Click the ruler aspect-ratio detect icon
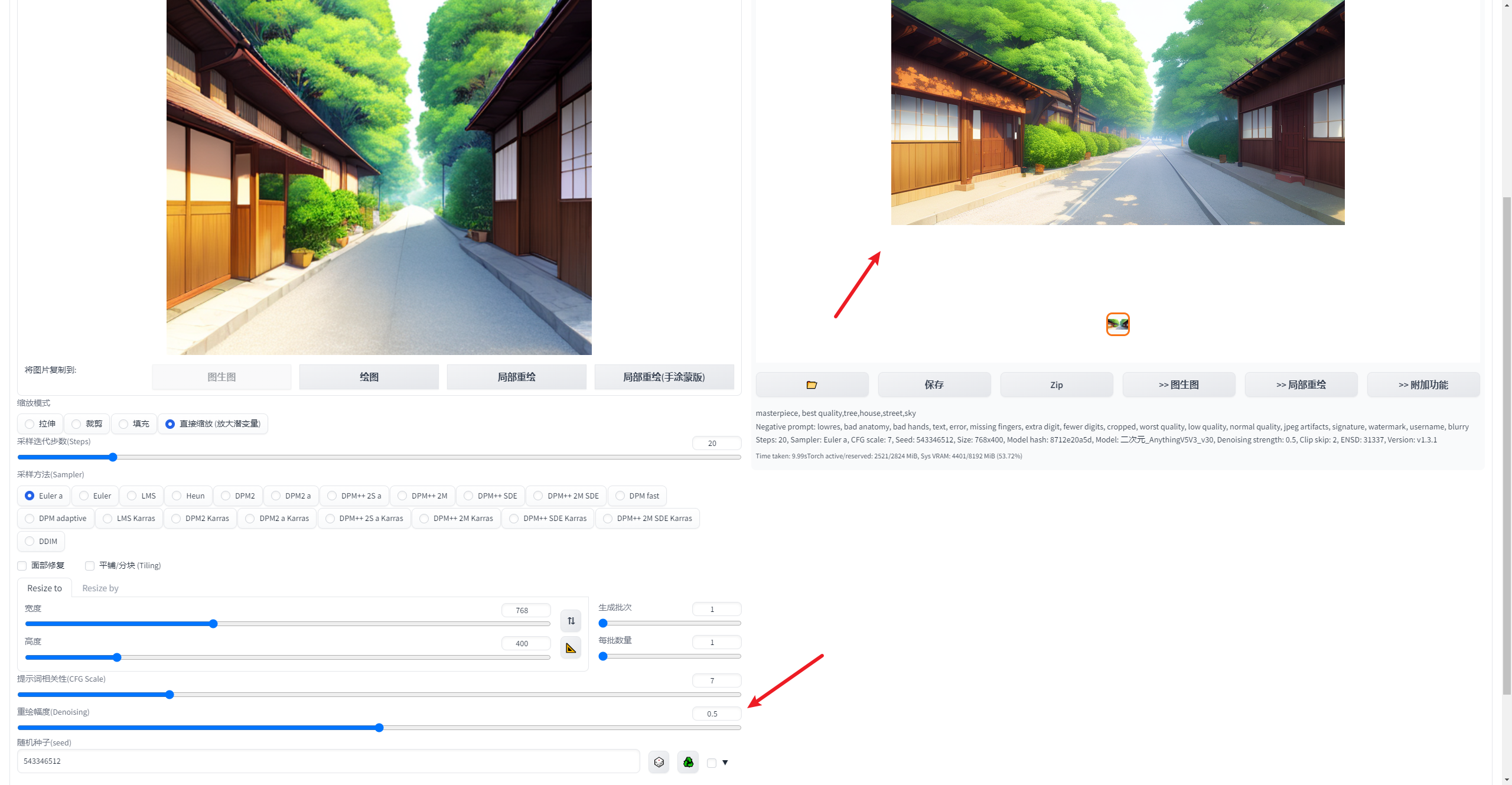The width and height of the screenshot is (1512, 785). (x=571, y=648)
